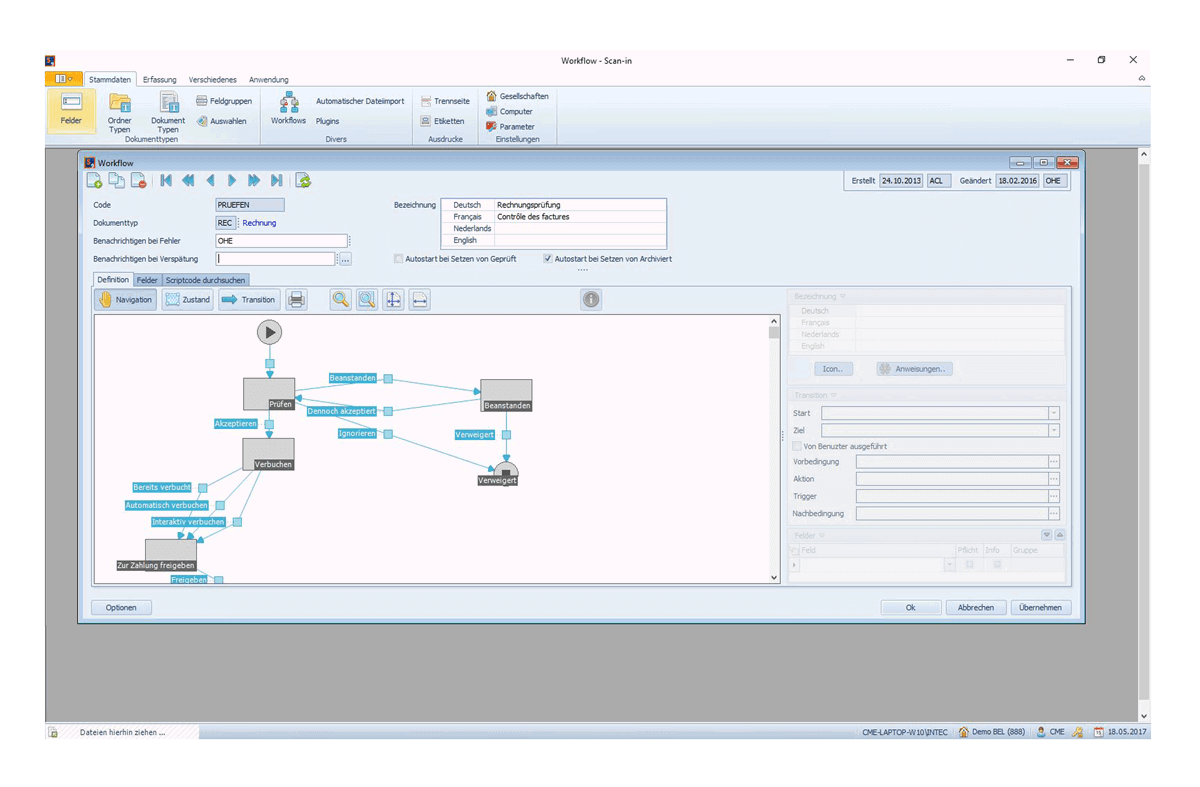
Task: Refresh the workflow record
Action: [303, 181]
